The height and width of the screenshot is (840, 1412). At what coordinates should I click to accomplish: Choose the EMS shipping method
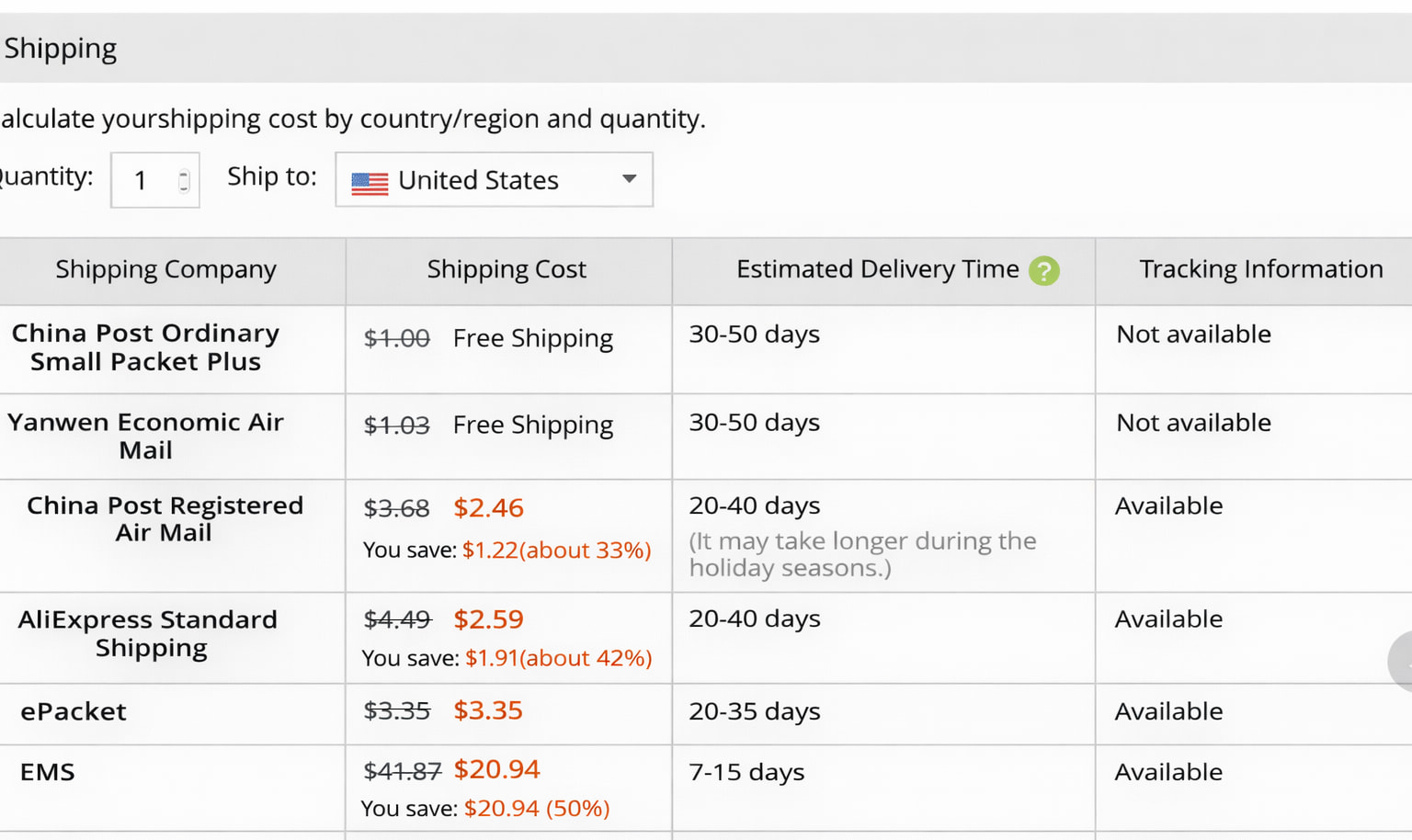pyautogui.click(x=48, y=772)
